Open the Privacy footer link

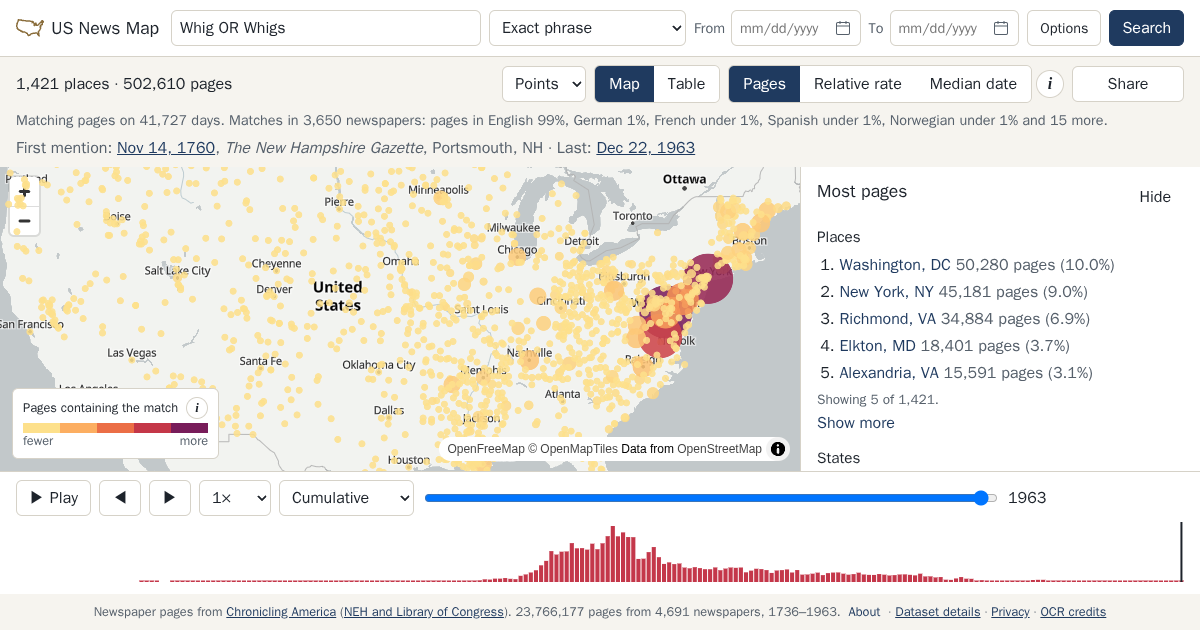pyautogui.click(x=1010, y=612)
